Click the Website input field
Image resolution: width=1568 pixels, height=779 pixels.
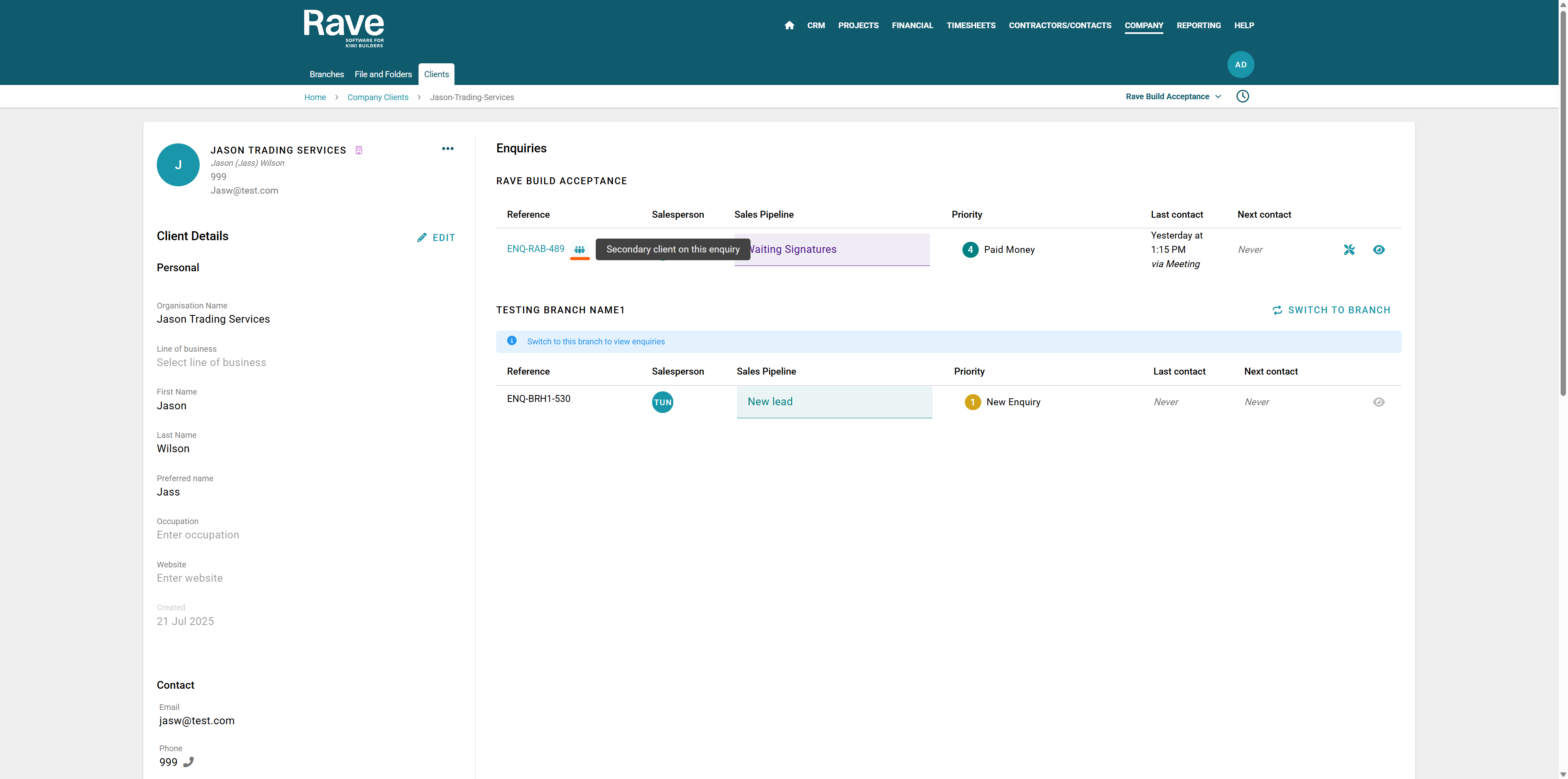point(189,578)
